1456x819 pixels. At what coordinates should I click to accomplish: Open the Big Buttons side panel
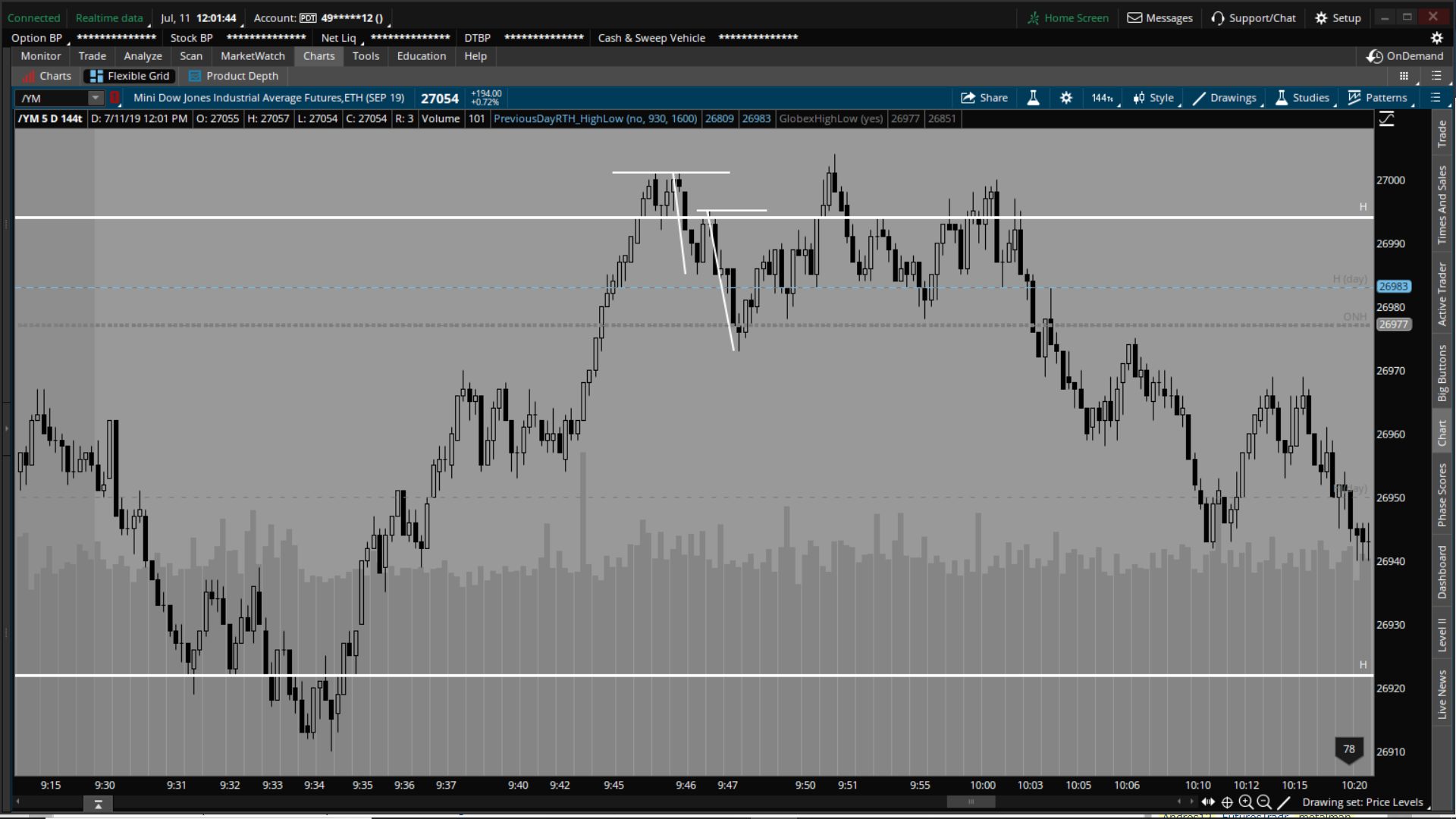point(1442,373)
